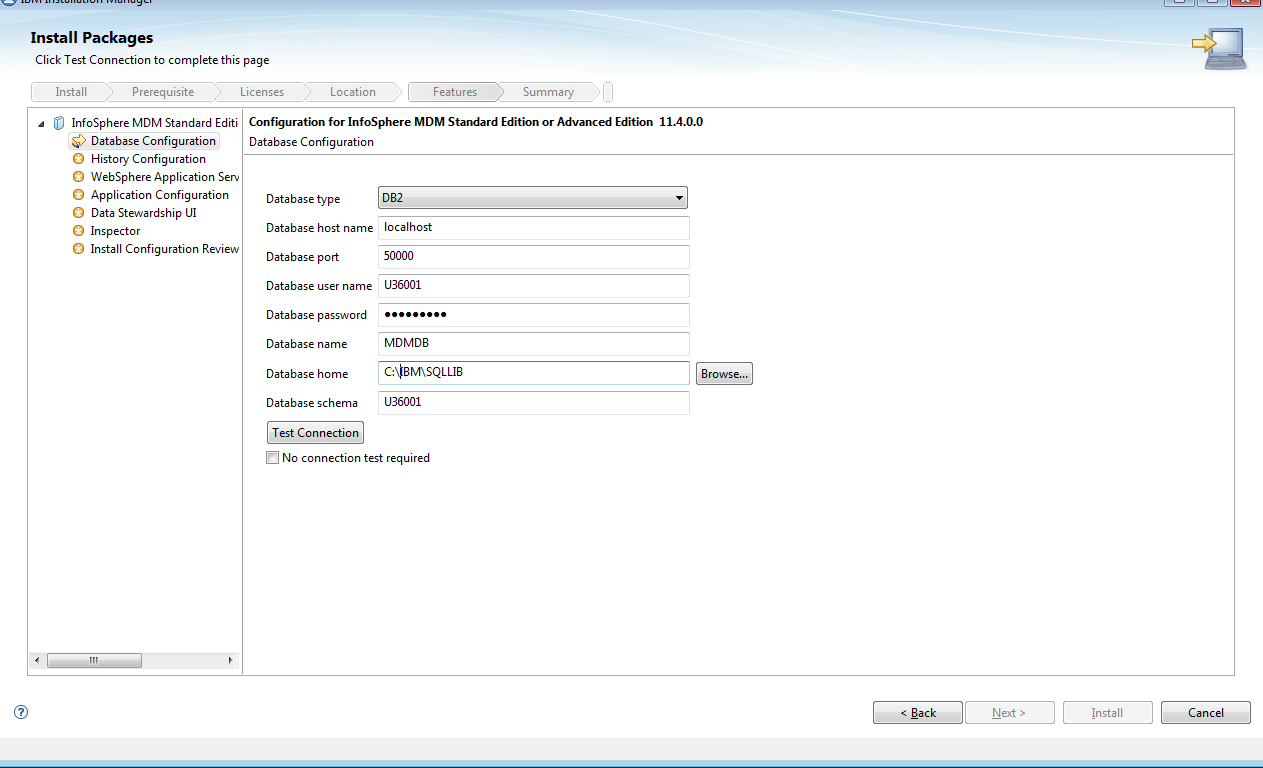
Task: Click the tree scrollbar right arrow
Action: coord(231,661)
